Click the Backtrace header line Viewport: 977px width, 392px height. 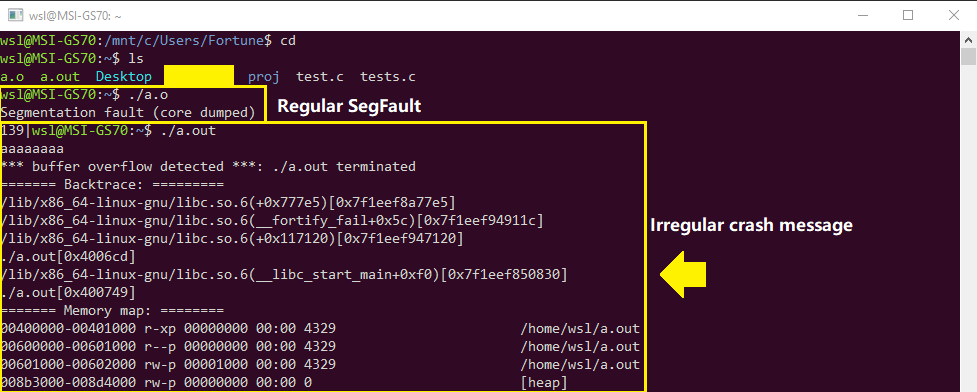112,185
